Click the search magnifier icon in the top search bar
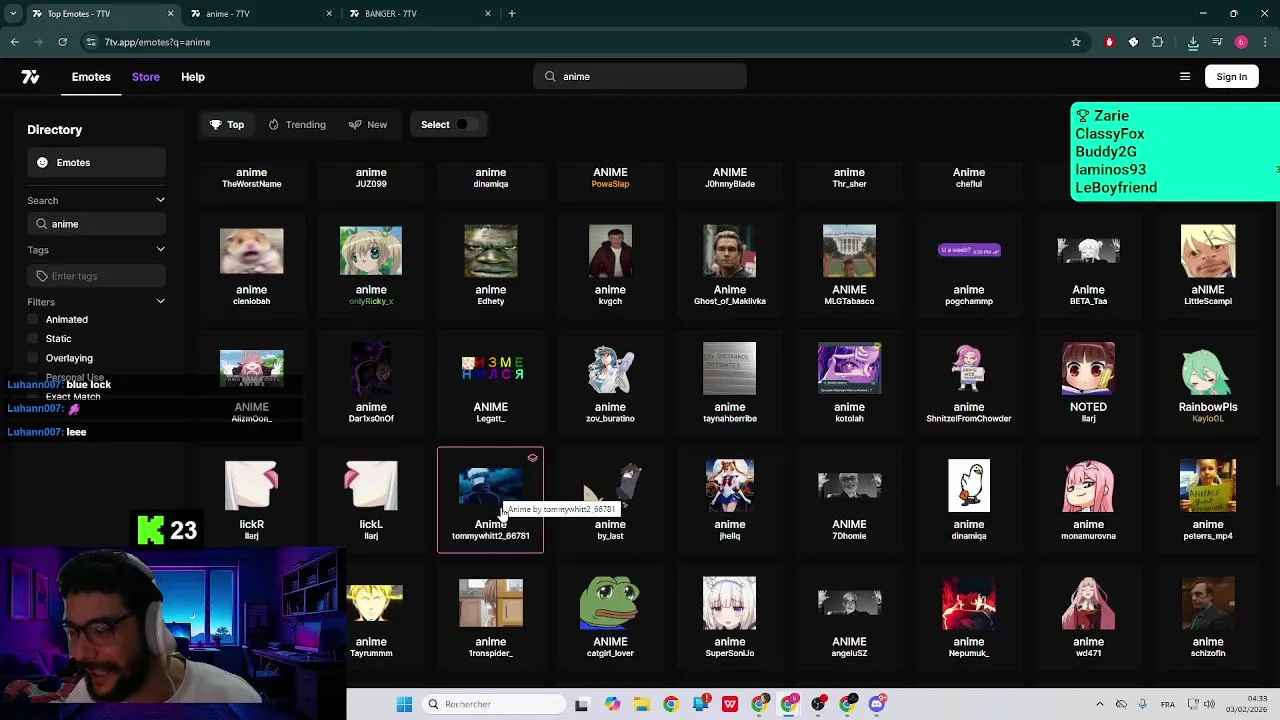The height and width of the screenshot is (720, 1280). click(550, 77)
